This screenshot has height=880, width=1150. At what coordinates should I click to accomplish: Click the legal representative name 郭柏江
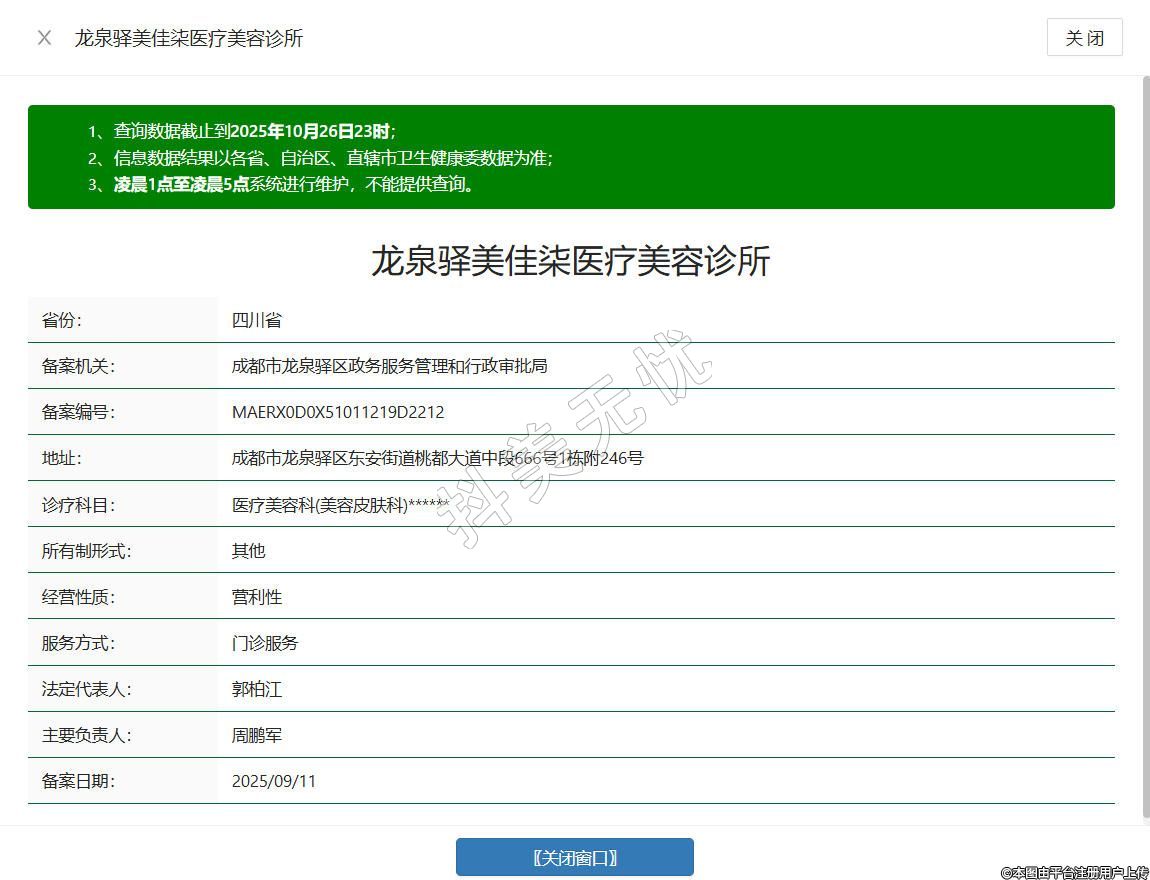click(x=257, y=689)
